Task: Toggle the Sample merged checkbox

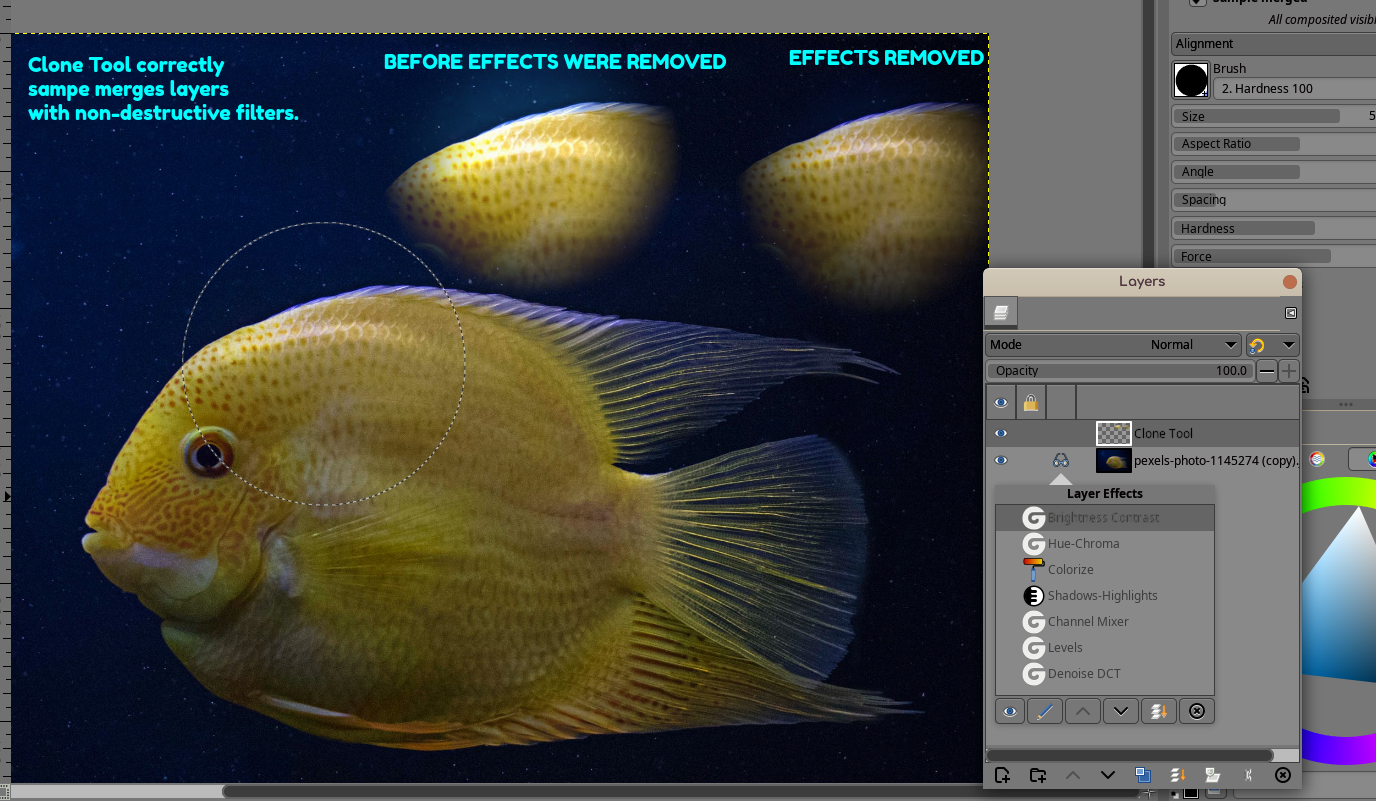Action: coord(1197,3)
